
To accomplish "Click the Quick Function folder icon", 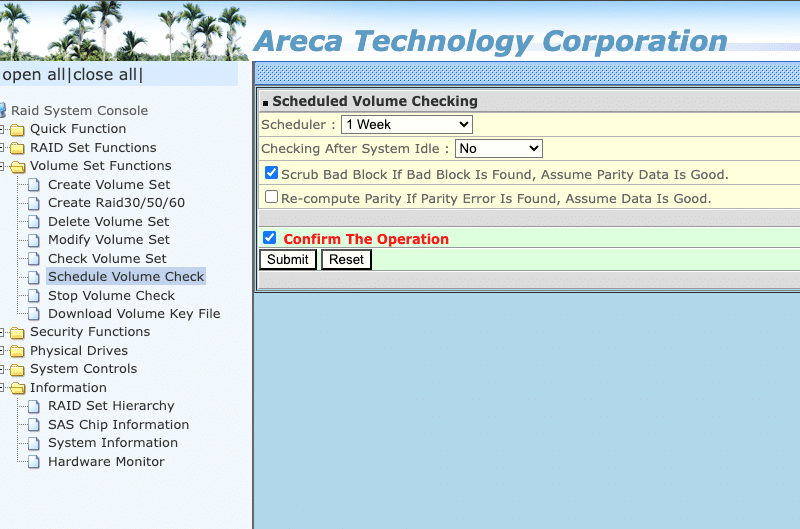I will pyautogui.click(x=17, y=129).
